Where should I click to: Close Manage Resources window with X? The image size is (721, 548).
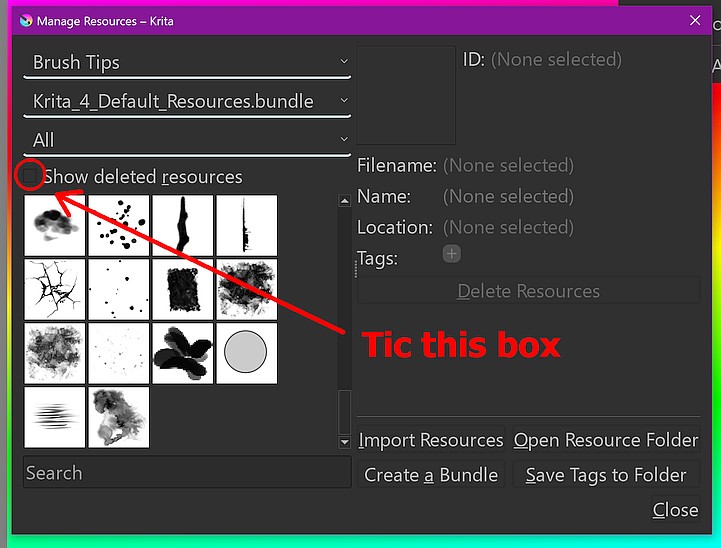[x=695, y=20]
